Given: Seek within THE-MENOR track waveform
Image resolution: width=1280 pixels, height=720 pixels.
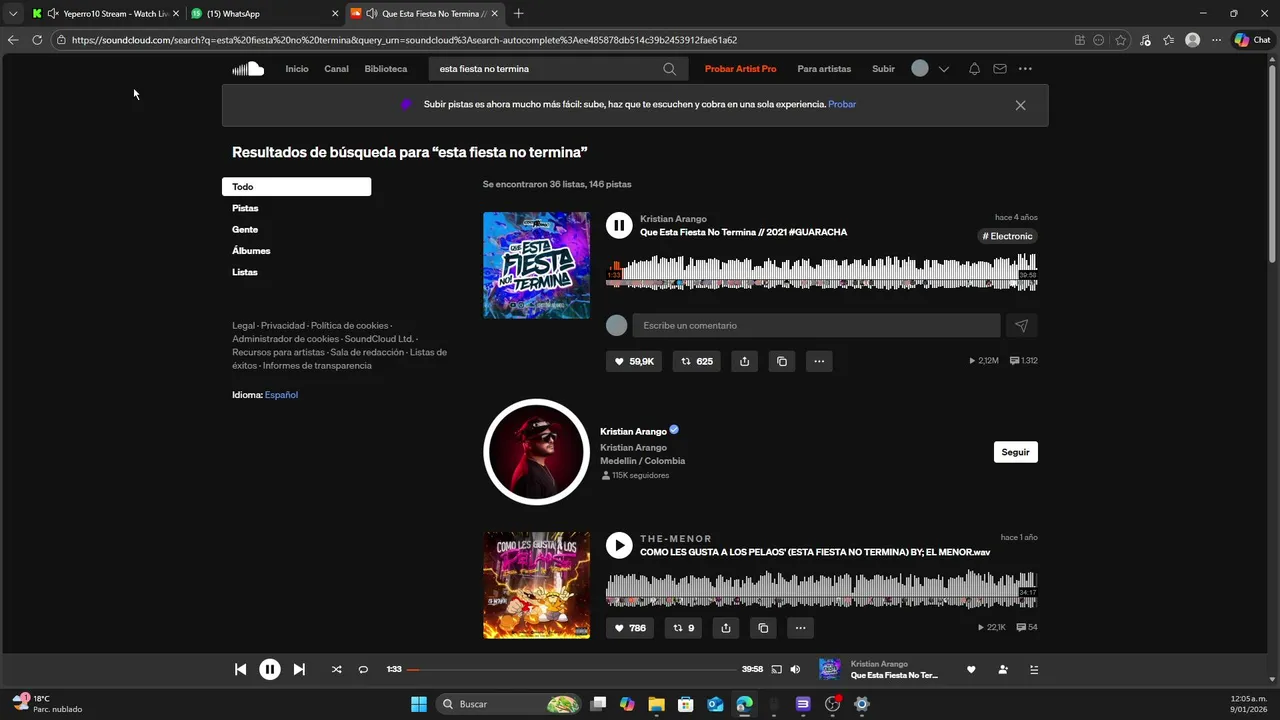Looking at the screenshot, I should 821,588.
